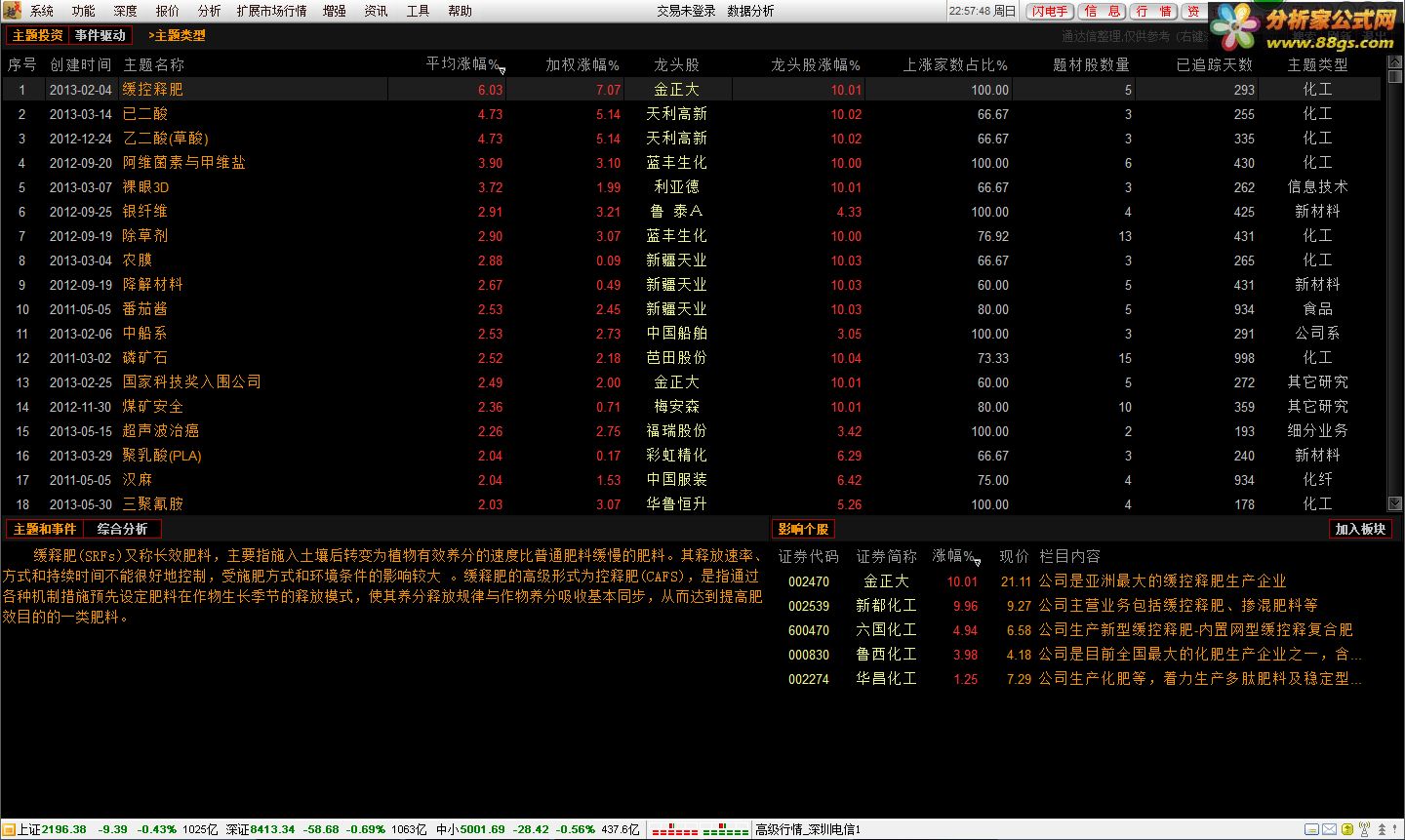
Task: Open the envelope message icon in status bar
Action: (1328, 830)
